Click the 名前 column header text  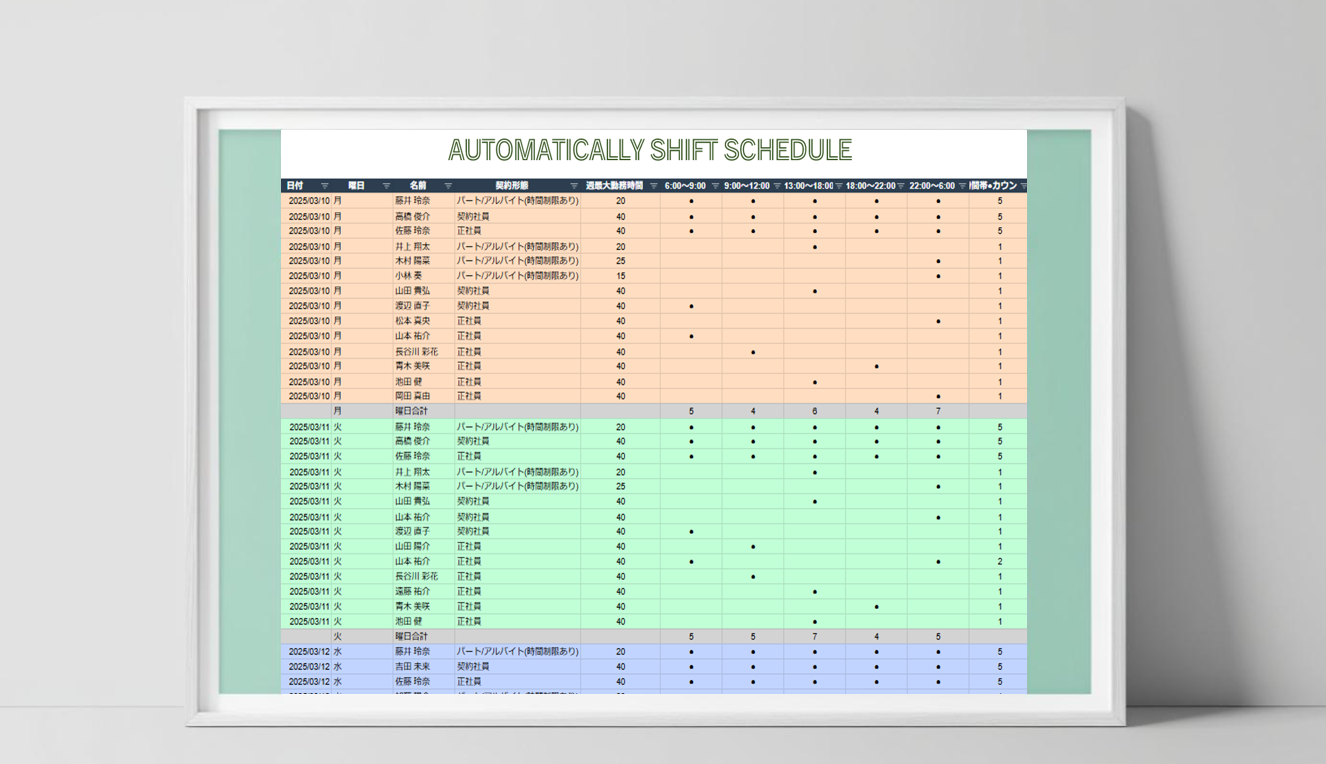(417, 186)
